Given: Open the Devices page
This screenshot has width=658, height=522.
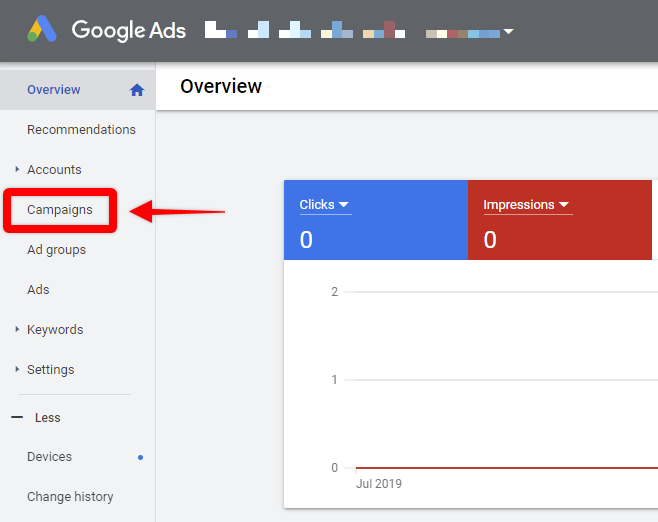Looking at the screenshot, I should point(50,457).
